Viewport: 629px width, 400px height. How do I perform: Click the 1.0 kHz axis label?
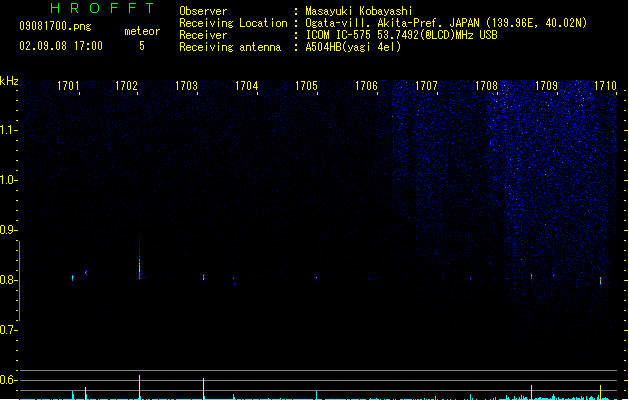coord(8,180)
